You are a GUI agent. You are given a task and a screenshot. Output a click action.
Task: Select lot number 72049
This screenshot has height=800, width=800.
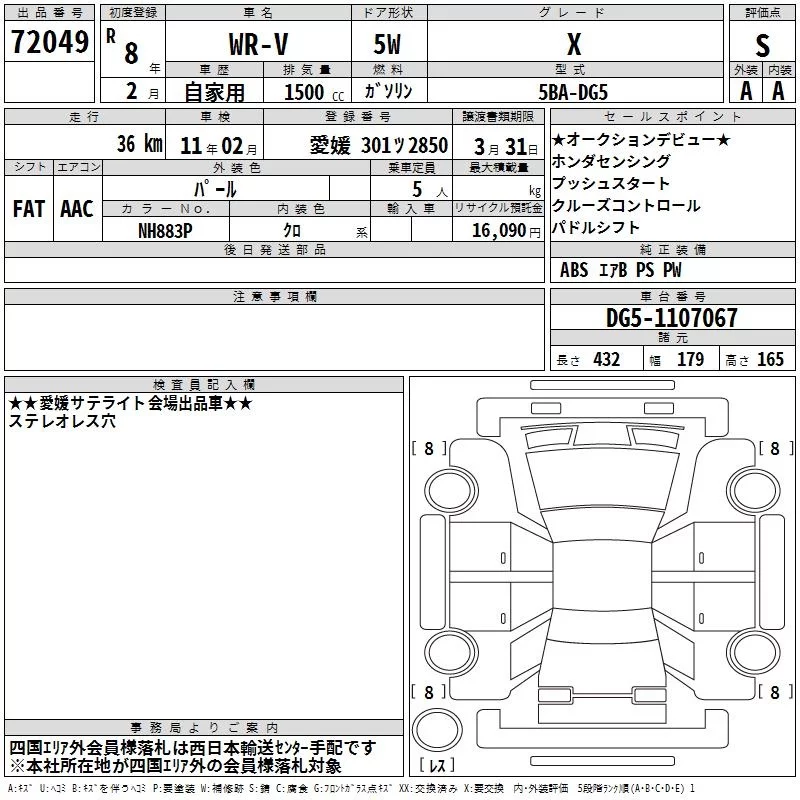49,41
